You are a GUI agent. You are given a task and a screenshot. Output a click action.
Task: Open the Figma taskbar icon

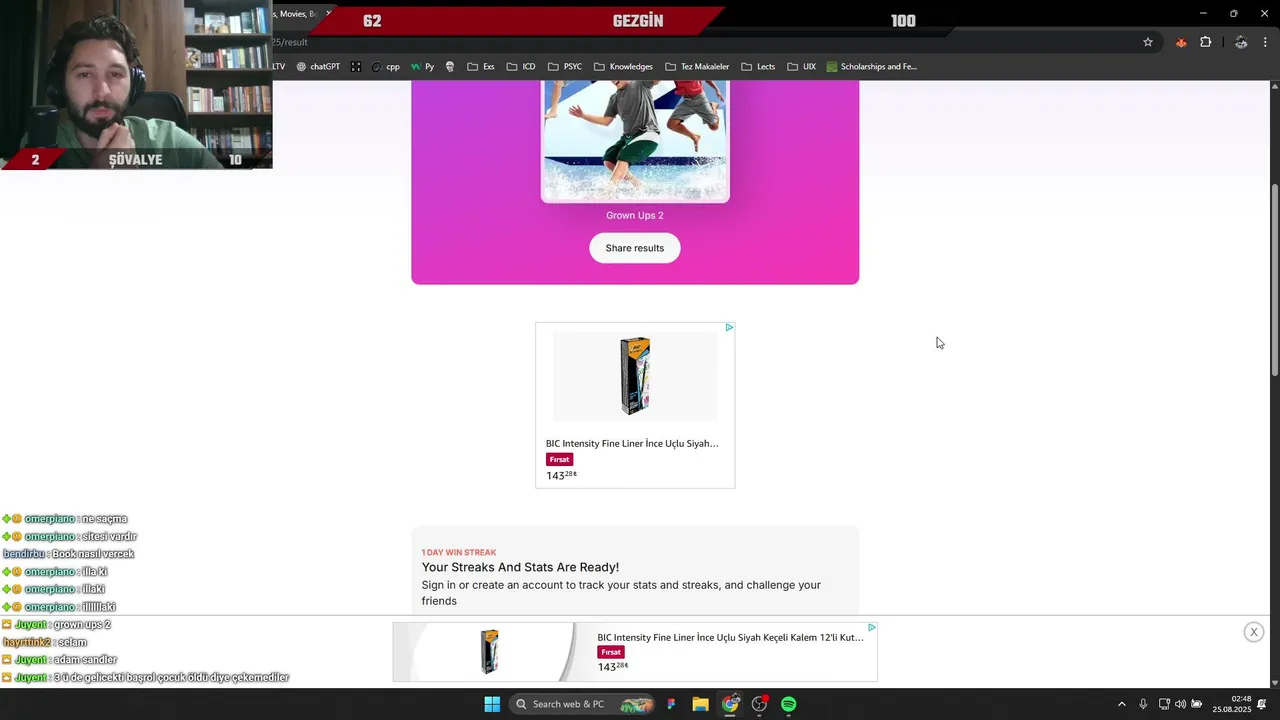(x=671, y=704)
